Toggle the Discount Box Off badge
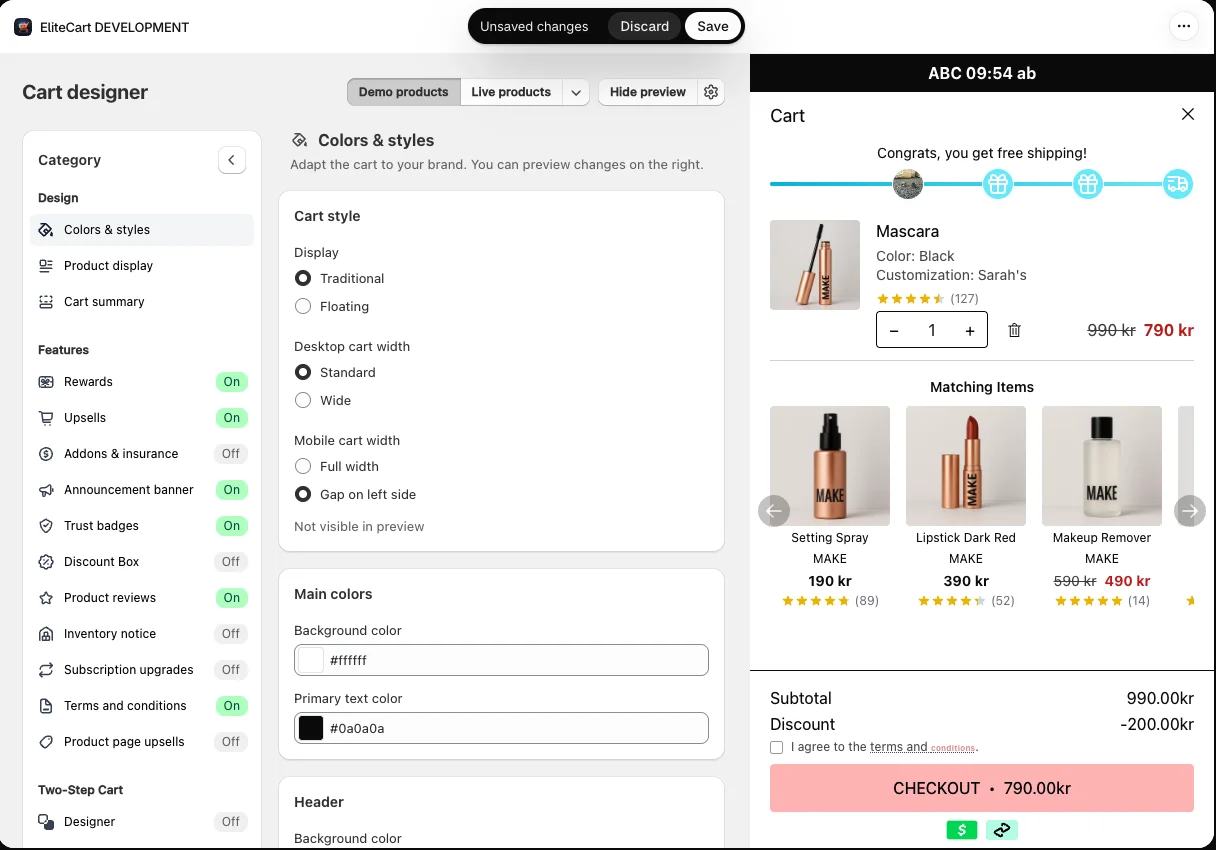 click(x=231, y=562)
